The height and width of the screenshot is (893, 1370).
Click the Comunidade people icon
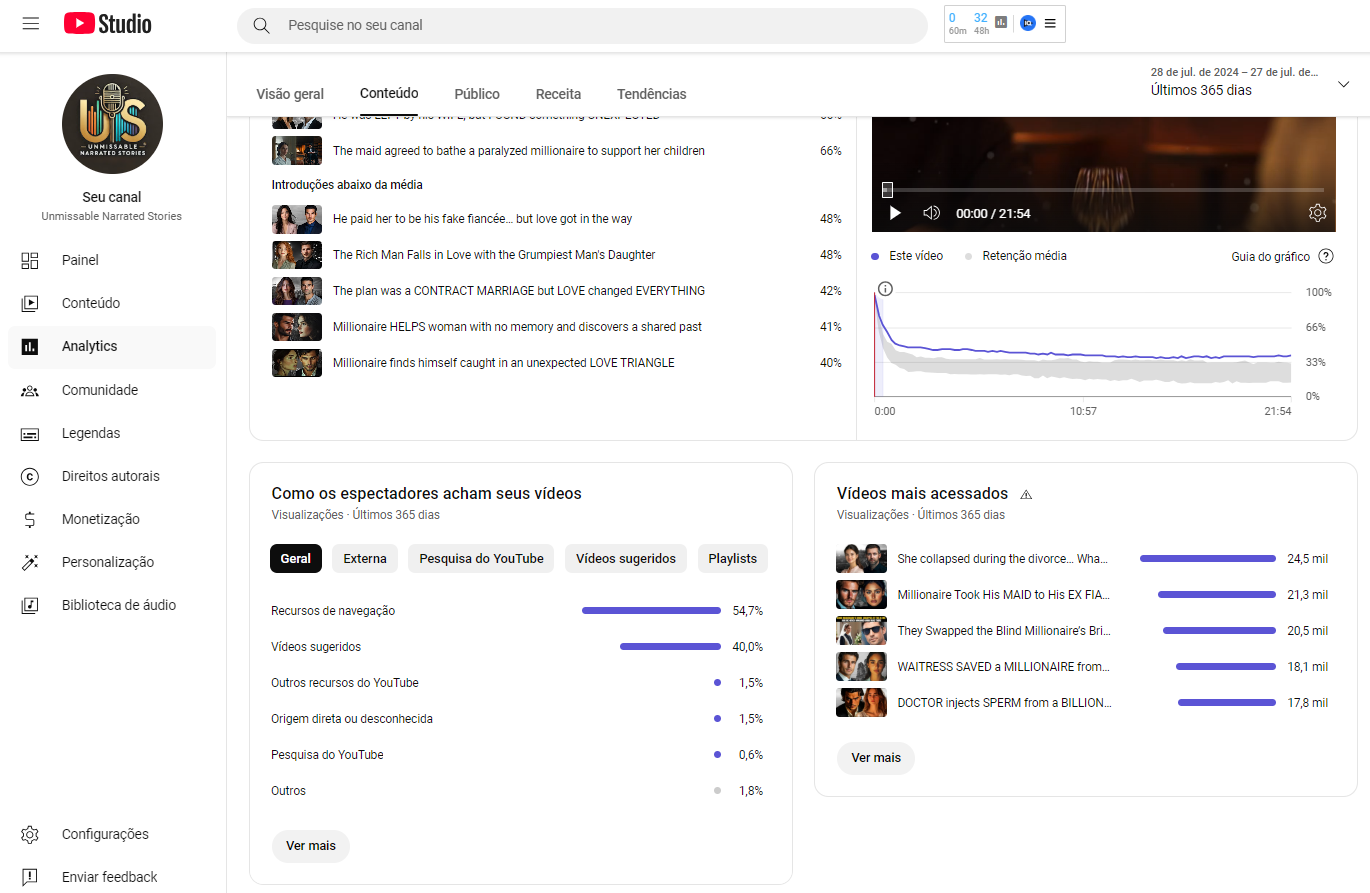pos(30,390)
